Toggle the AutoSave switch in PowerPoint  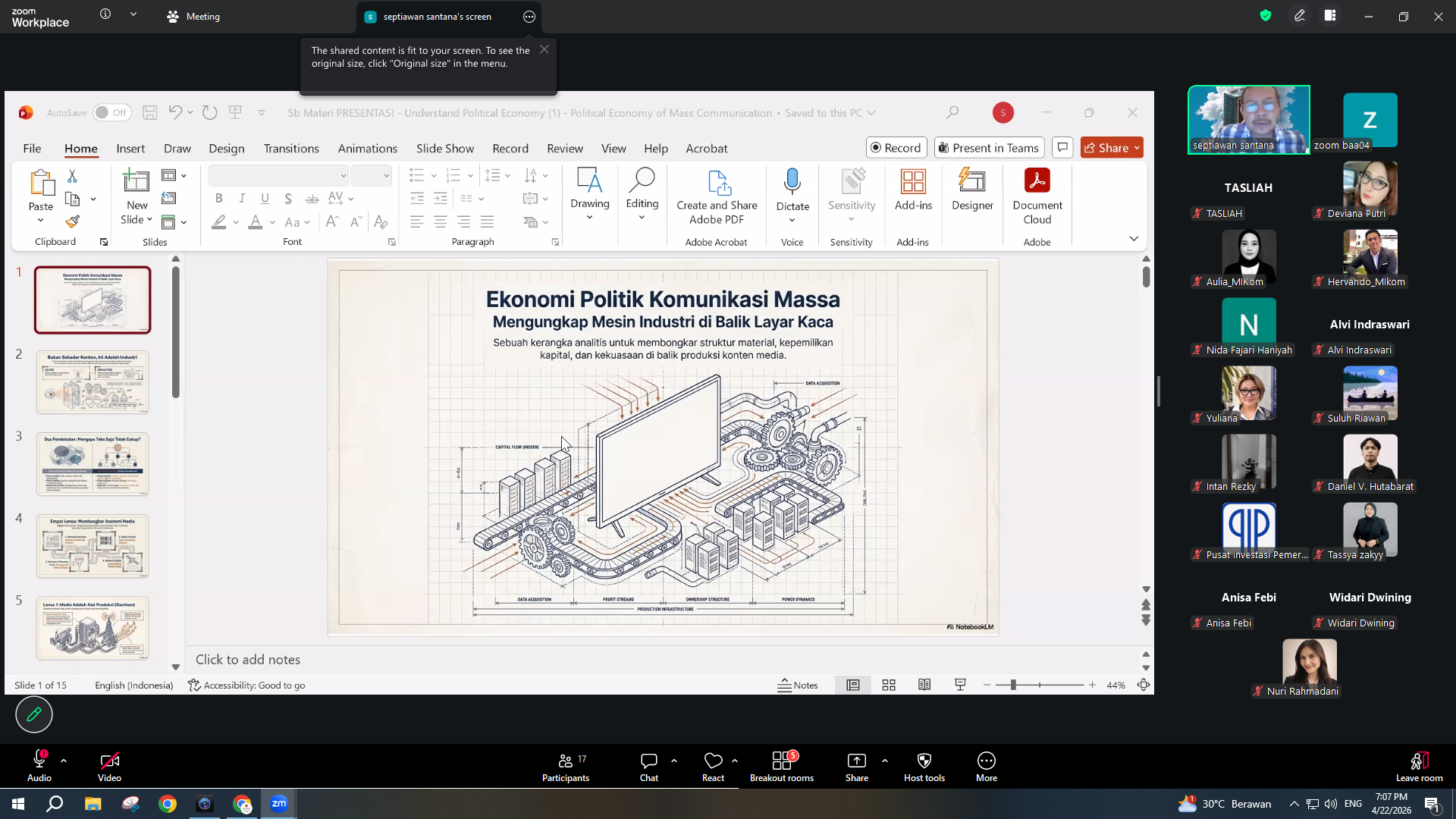[x=111, y=113]
